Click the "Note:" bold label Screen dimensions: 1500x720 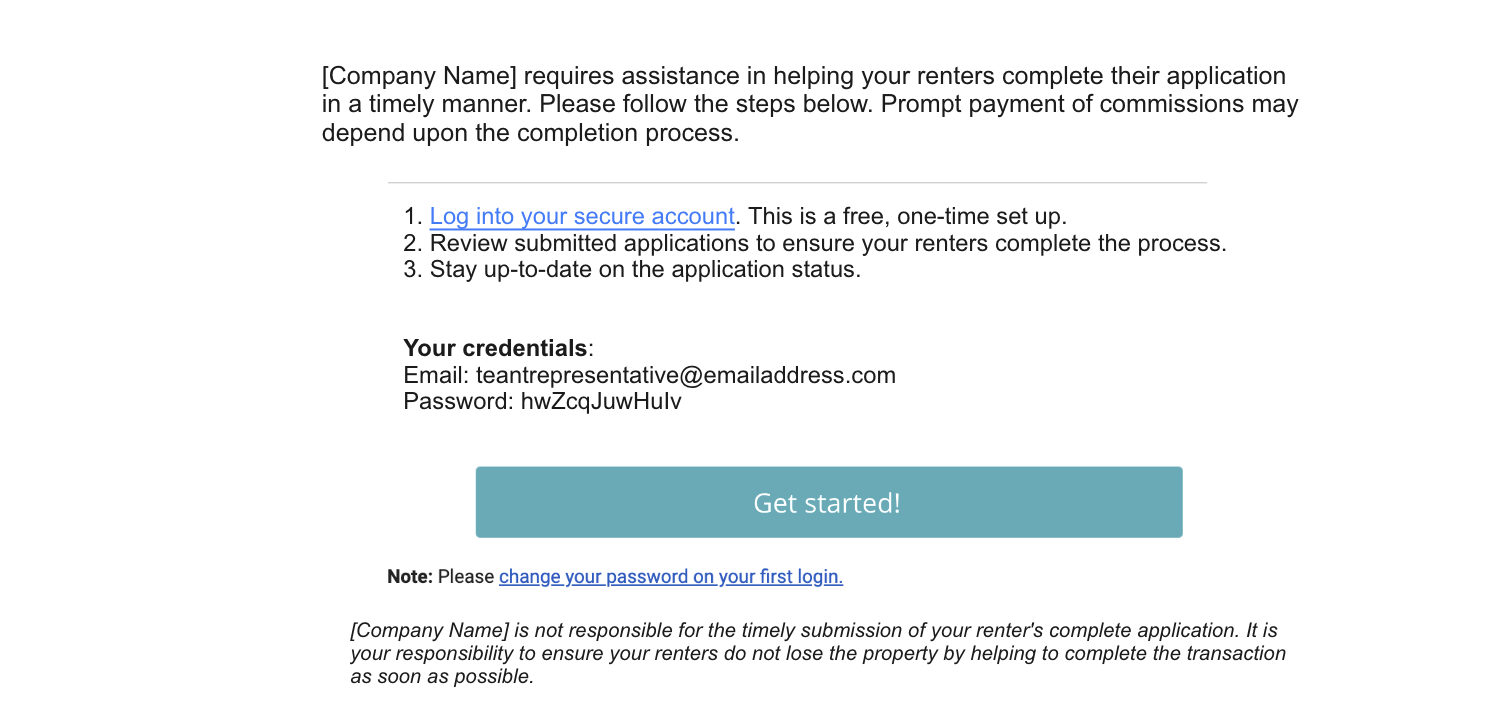[x=409, y=577]
